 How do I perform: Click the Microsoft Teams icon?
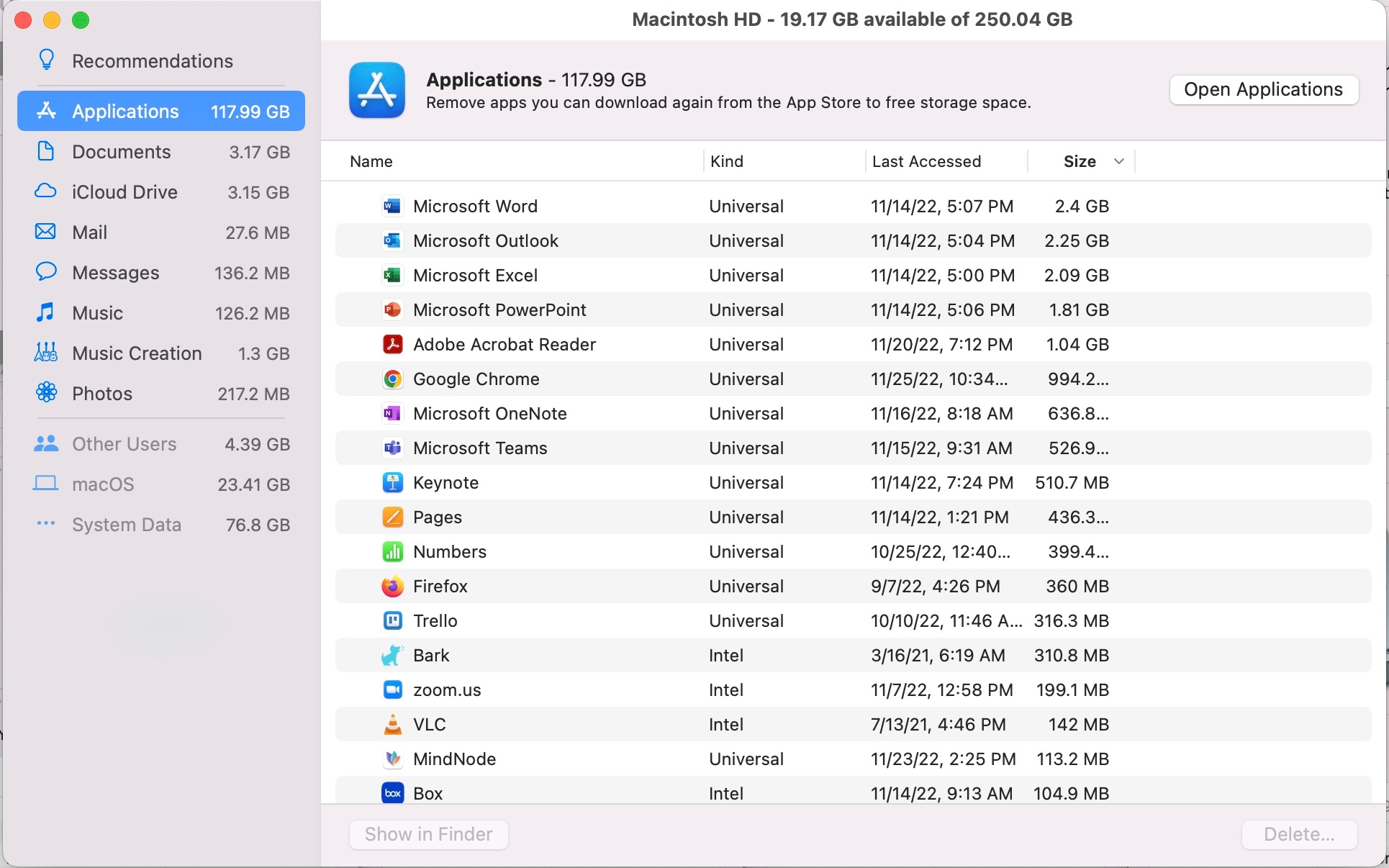click(392, 448)
